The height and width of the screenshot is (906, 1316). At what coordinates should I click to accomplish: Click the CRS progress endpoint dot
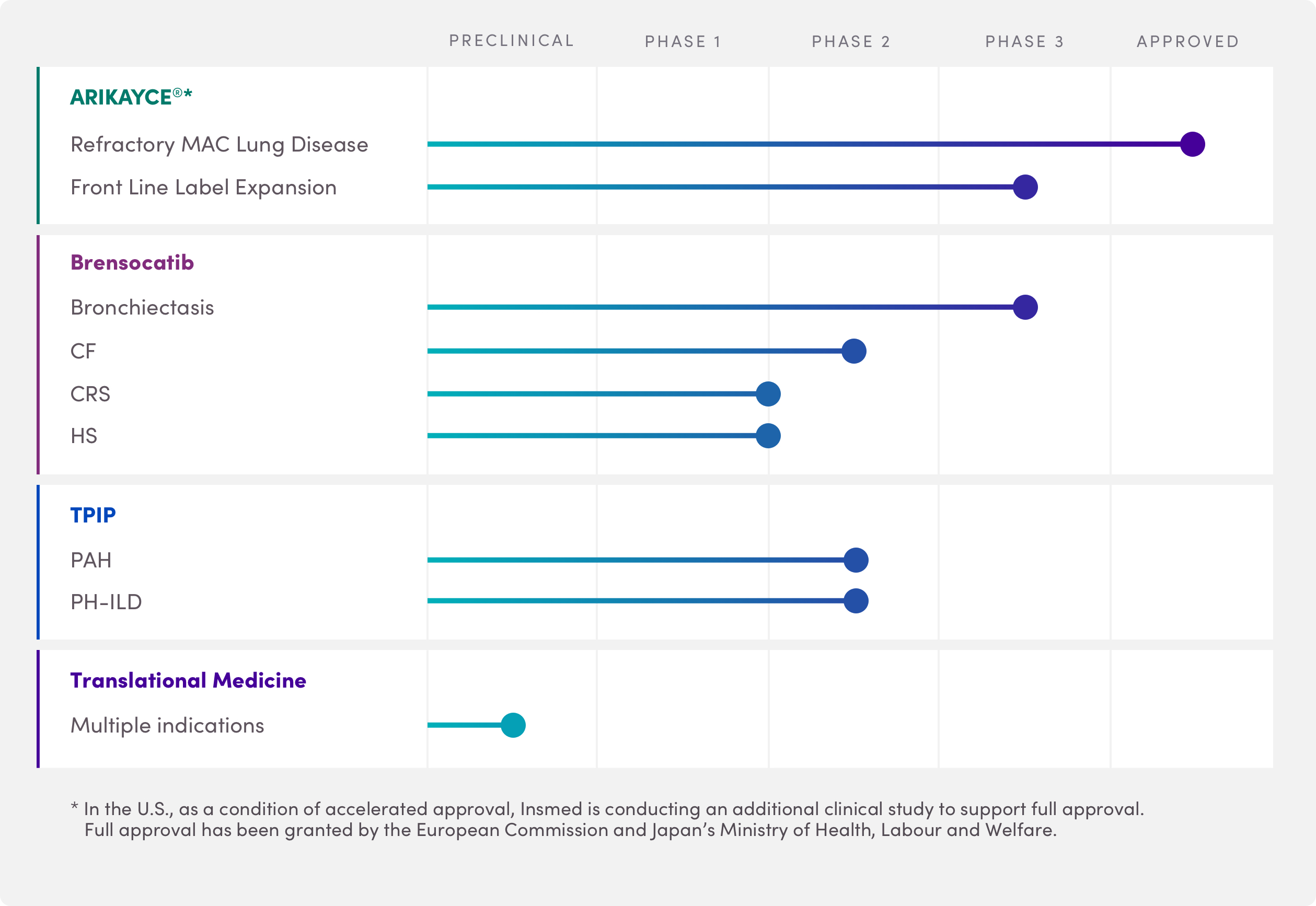[768, 394]
